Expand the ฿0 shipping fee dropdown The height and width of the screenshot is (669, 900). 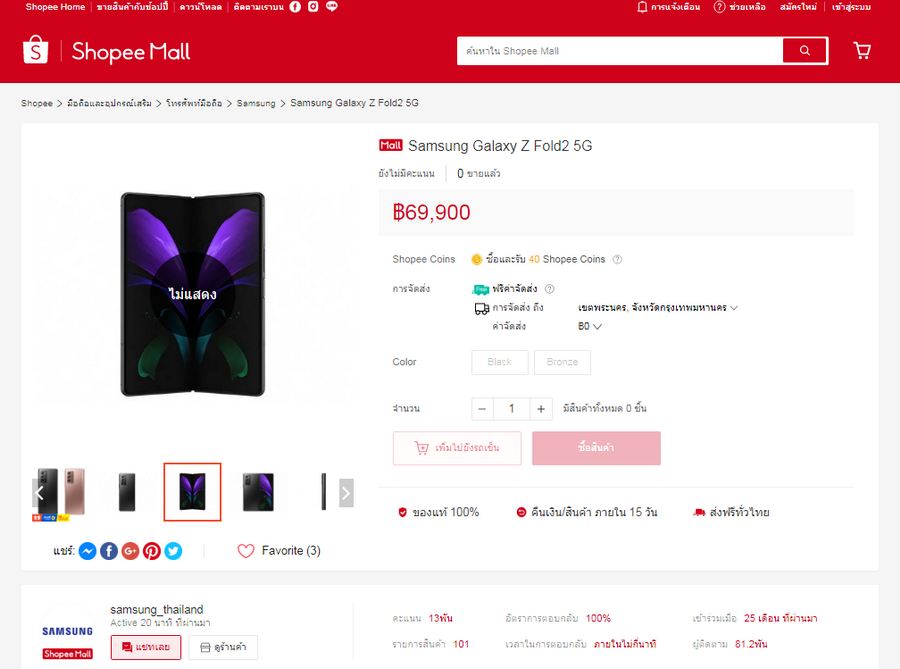click(x=590, y=326)
